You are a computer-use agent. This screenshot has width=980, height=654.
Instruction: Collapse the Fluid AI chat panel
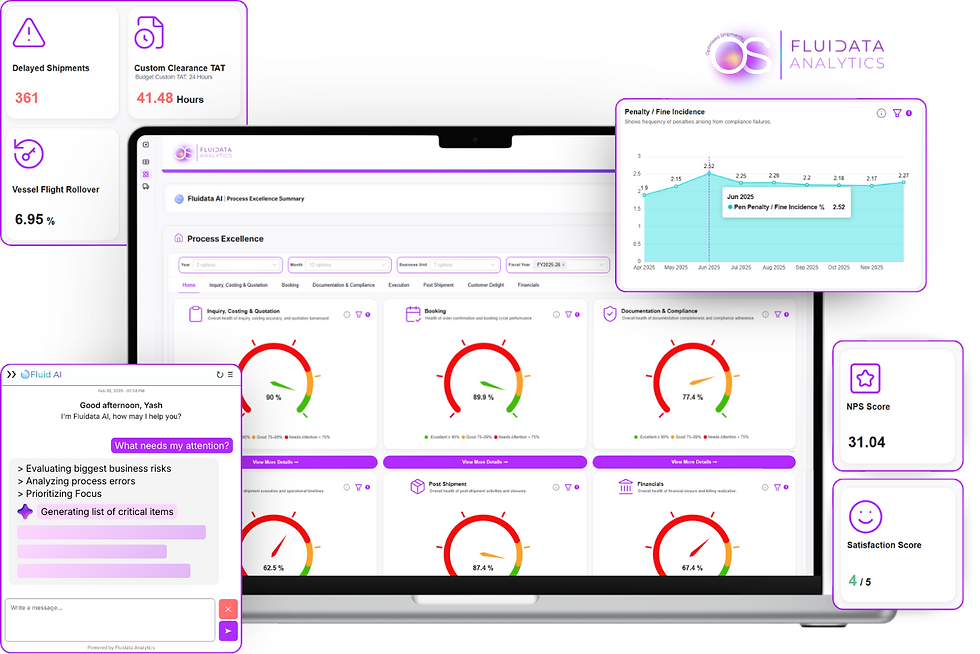coord(11,375)
